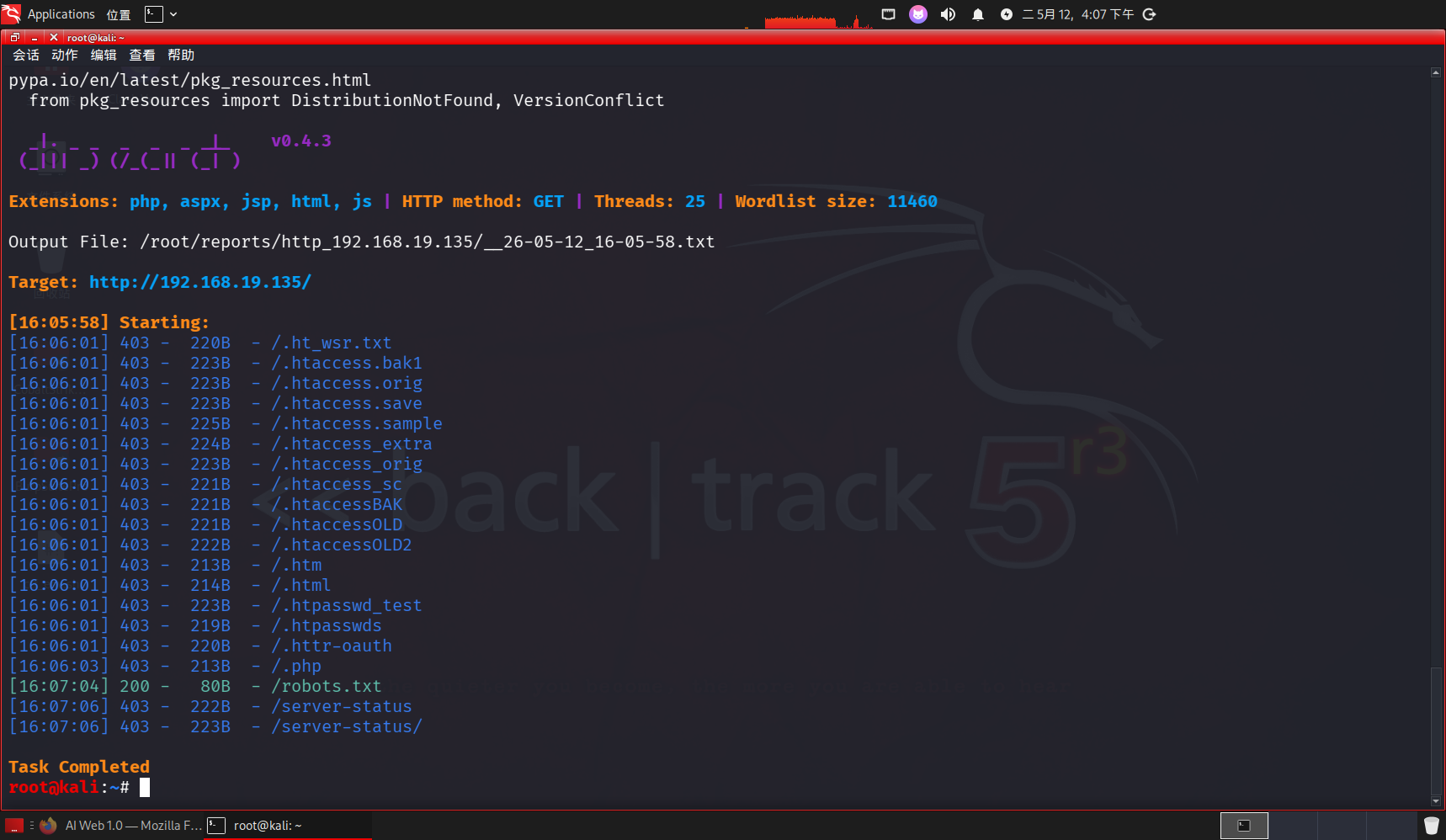Click the terminal vertical scrollbar thumb
The image size is (1446, 840).
click(x=1436, y=730)
